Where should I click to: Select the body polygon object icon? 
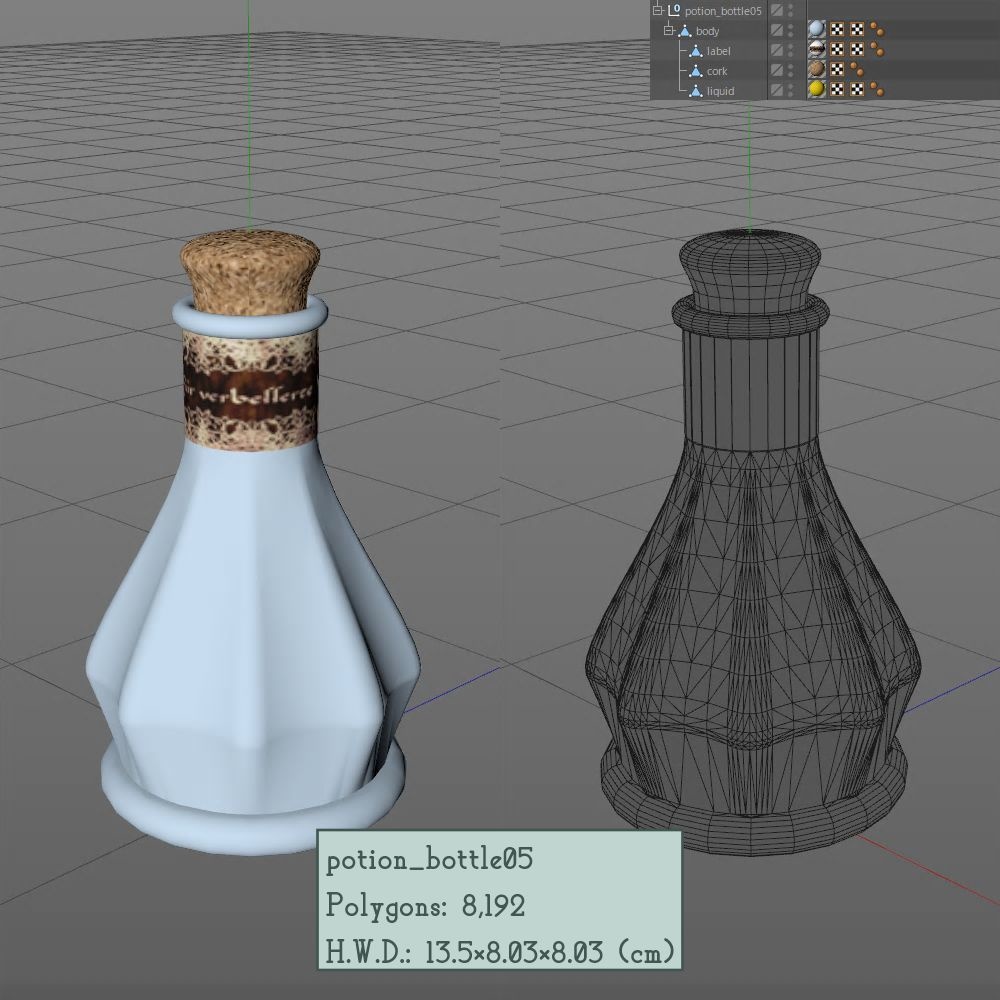point(684,30)
